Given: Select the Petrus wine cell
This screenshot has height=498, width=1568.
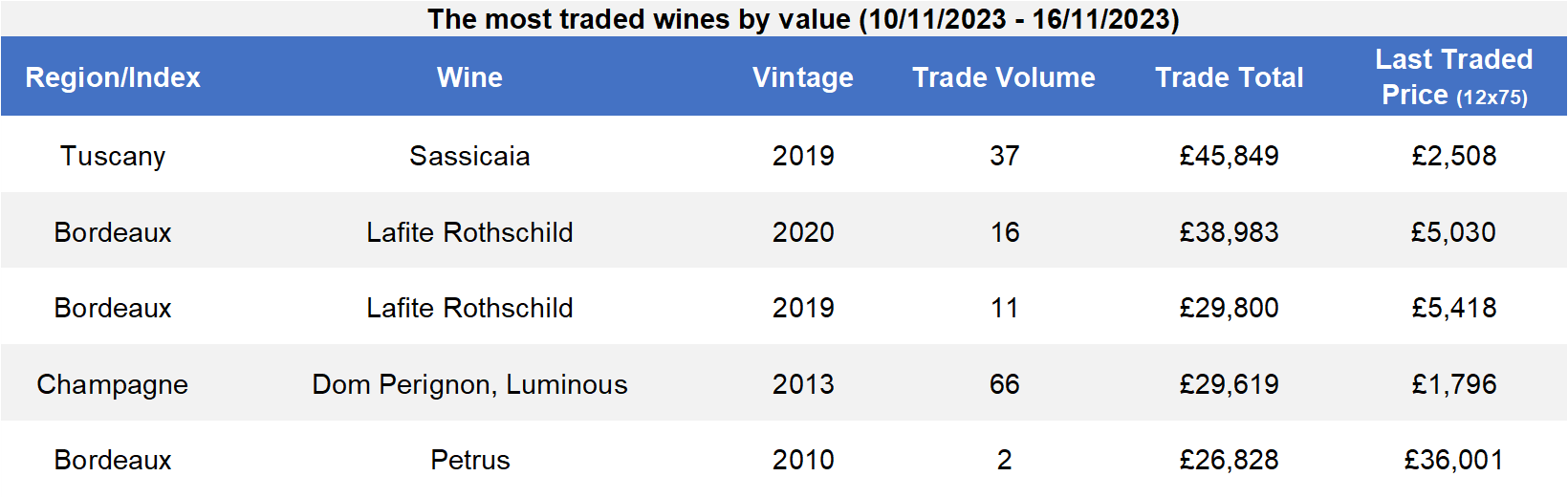Looking at the screenshot, I should (469, 460).
